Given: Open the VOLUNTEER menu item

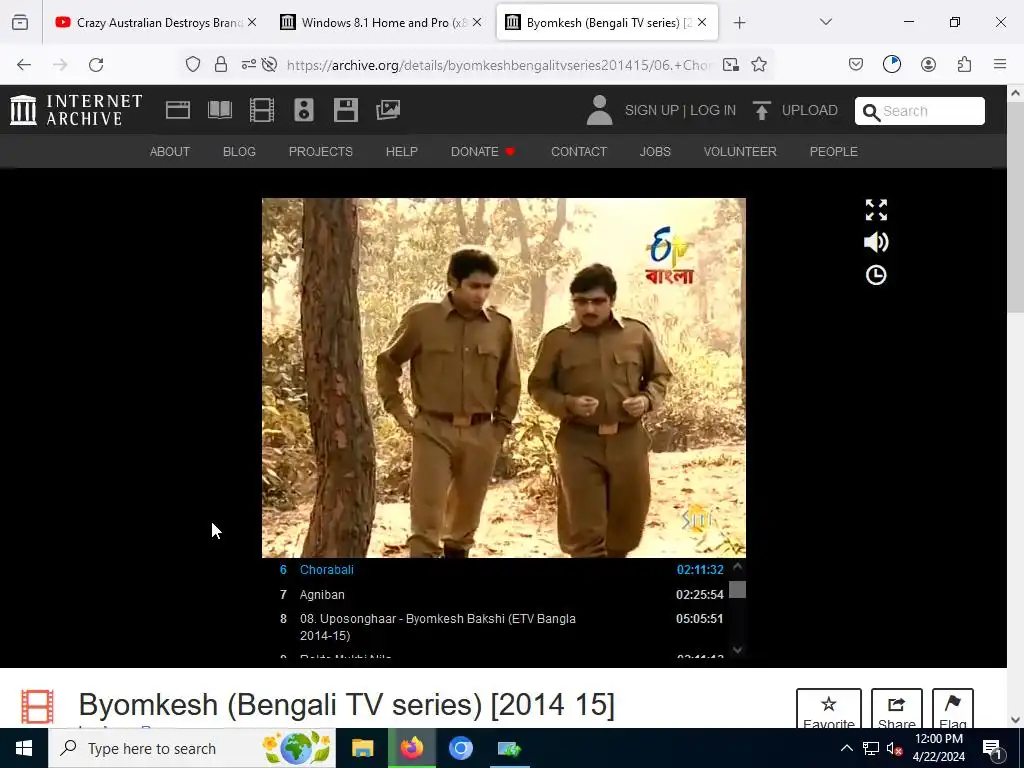Looking at the screenshot, I should (740, 152).
